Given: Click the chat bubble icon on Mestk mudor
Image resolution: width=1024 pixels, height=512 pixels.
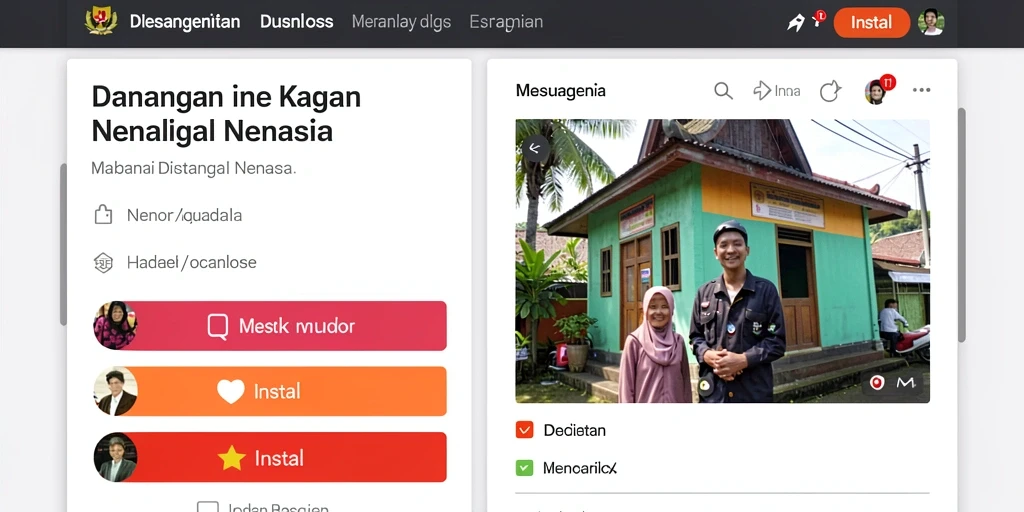Looking at the screenshot, I should coord(218,326).
